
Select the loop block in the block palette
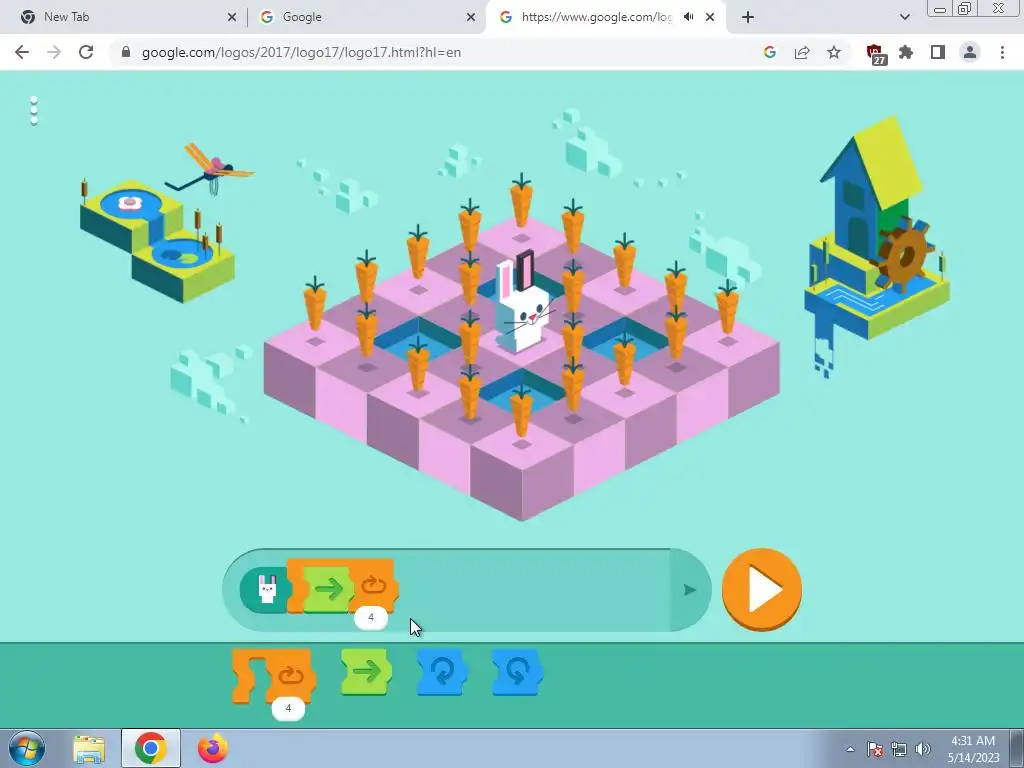[274, 677]
